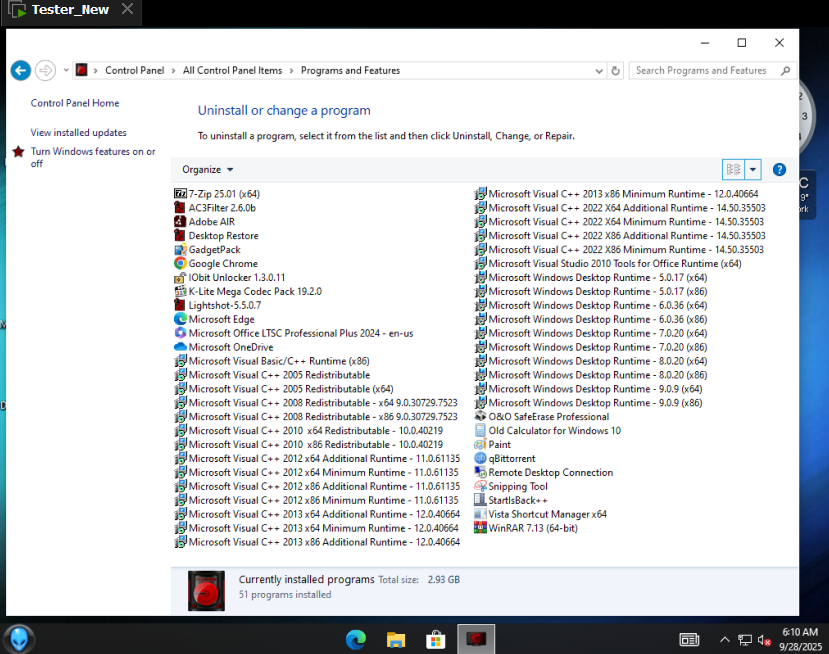
Task: Select Windows Desktop Runtime 9.0.9 (x64)
Action: (x=588, y=389)
